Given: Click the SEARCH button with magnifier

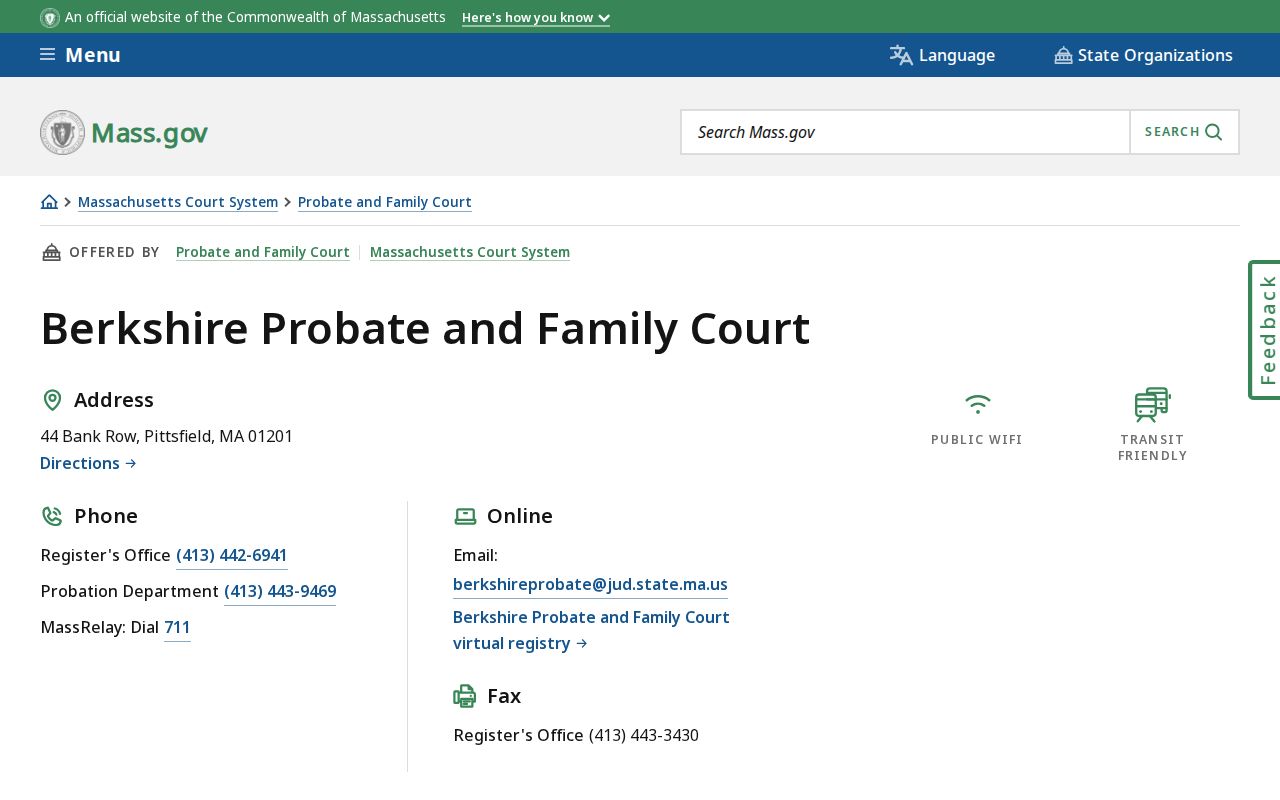Looking at the screenshot, I should tap(1184, 132).
